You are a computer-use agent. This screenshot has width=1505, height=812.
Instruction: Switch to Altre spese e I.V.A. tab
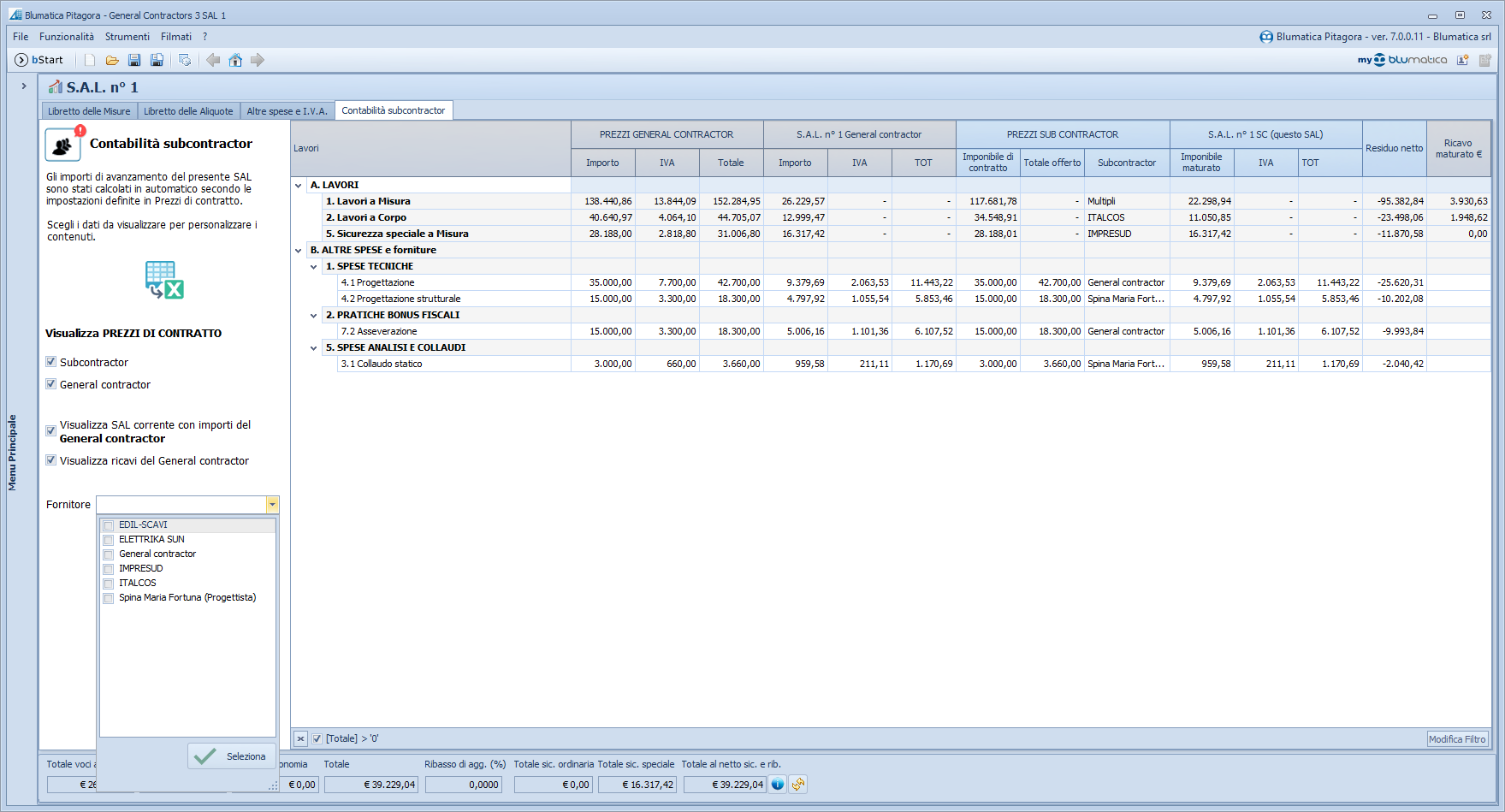click(x=287, y=111)
